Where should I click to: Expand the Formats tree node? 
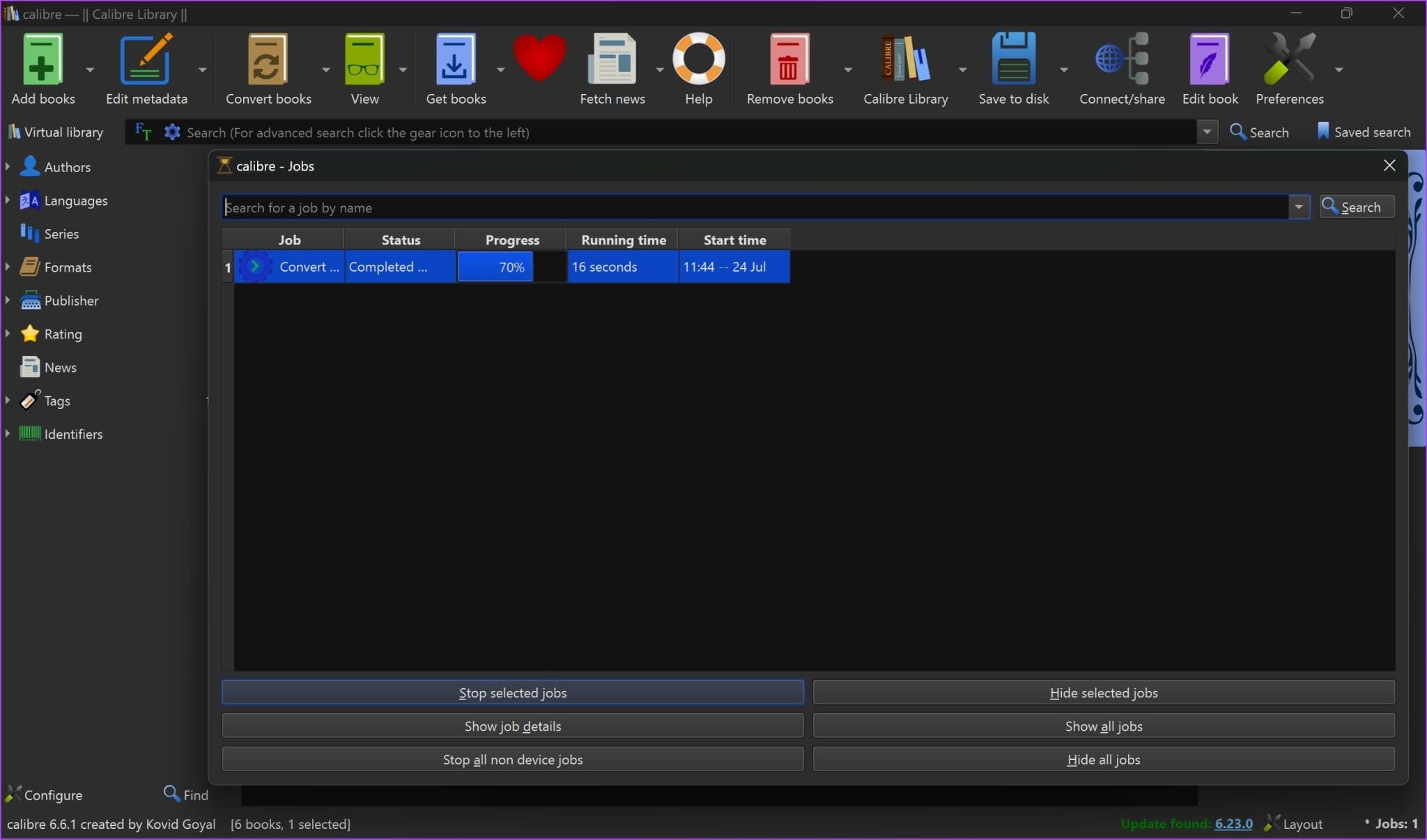click(8, 267)
